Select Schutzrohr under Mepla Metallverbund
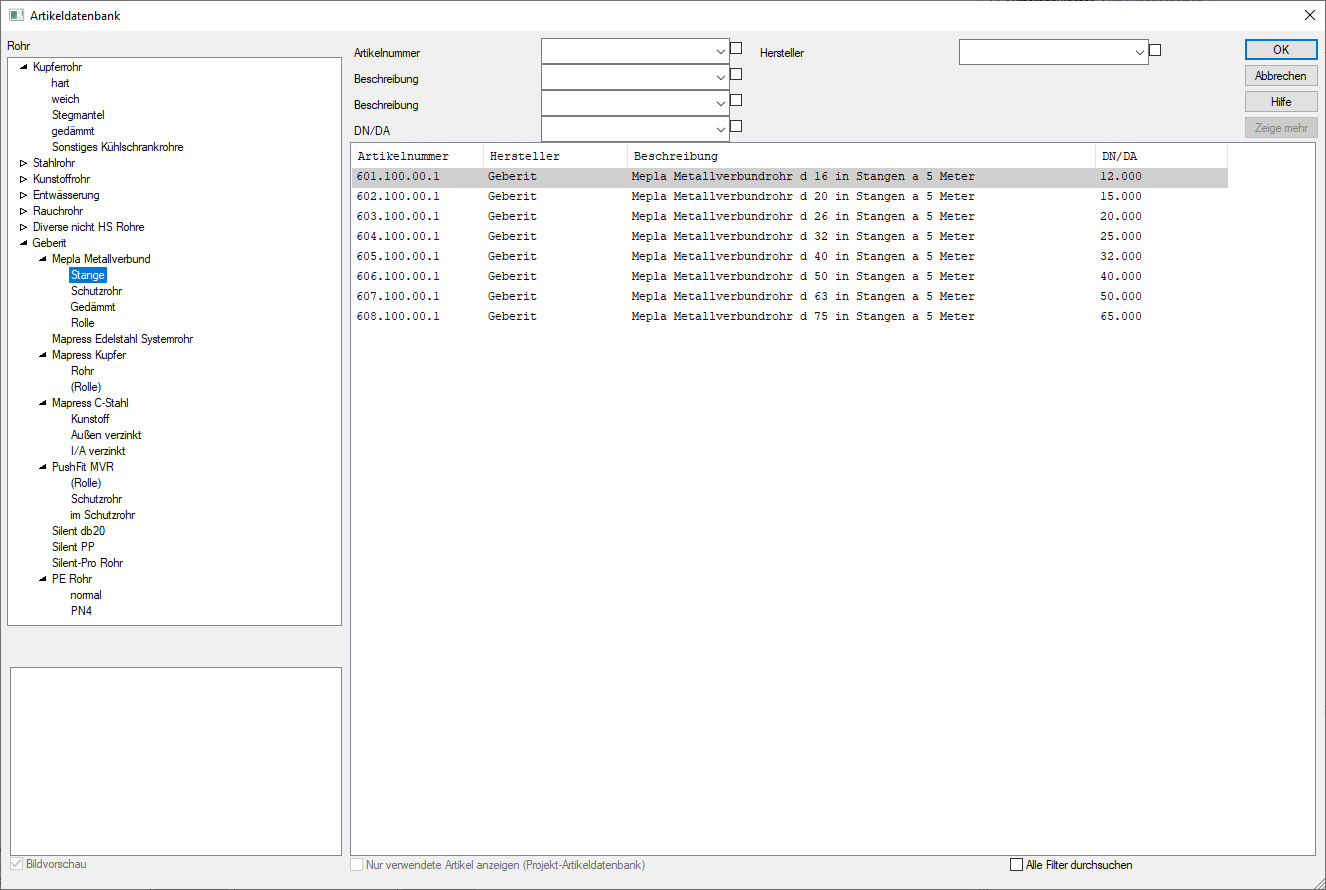The image size is (1326, 890). (97, 291)
